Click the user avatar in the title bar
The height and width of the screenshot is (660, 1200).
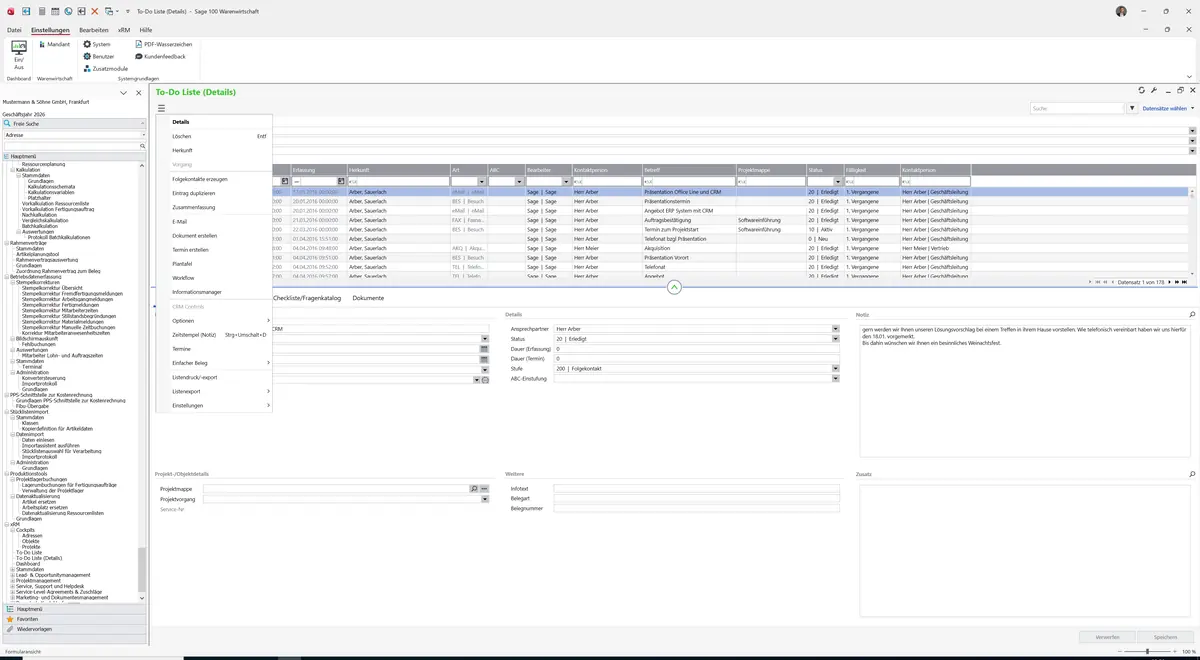(x=1120, y=11)
